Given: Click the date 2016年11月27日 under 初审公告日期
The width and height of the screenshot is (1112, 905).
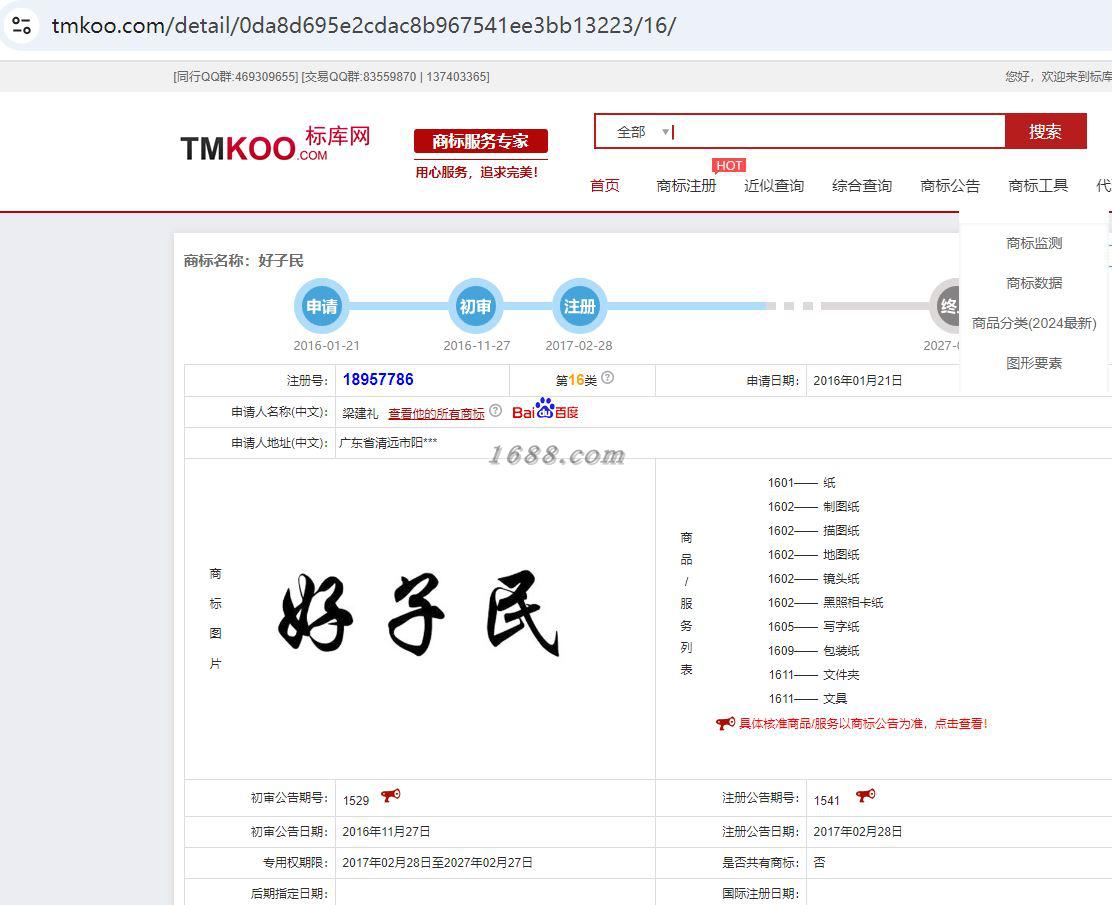Looking at the screenshot, I should (x=386, y=831).
